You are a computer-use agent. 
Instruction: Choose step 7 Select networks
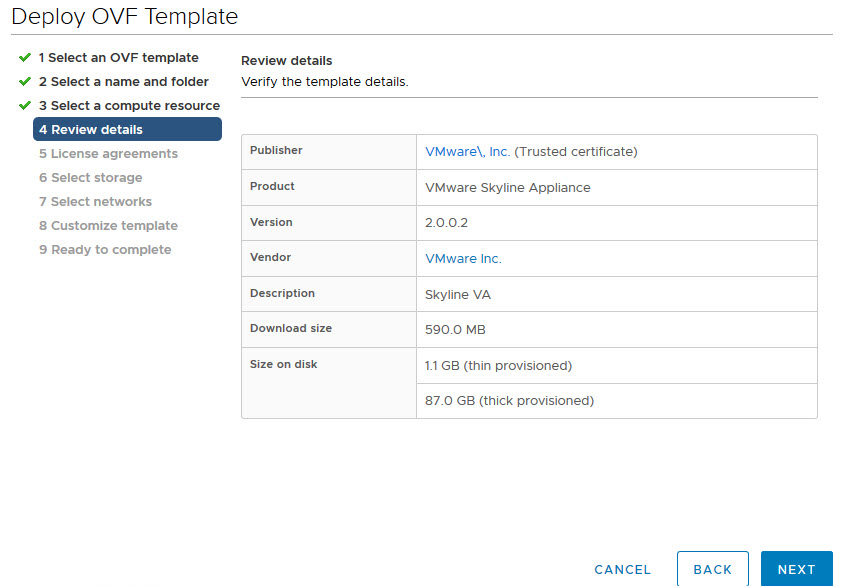pos(95,202)
